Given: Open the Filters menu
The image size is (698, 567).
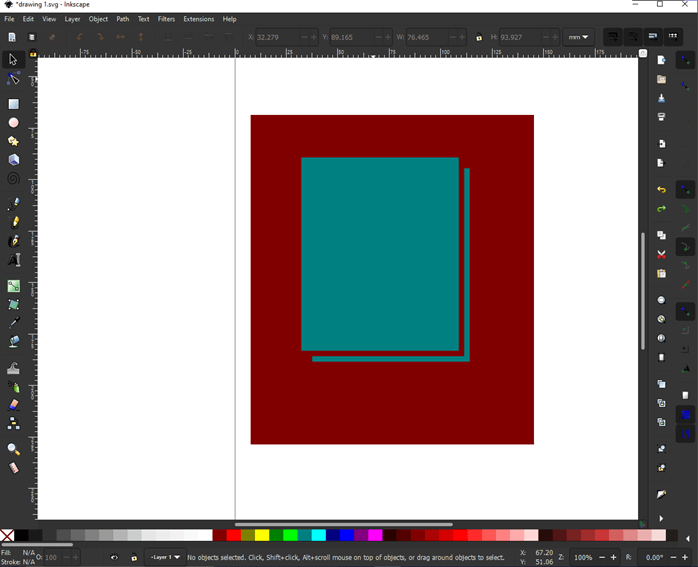Looking at the screenshot, I should point(166,19).
